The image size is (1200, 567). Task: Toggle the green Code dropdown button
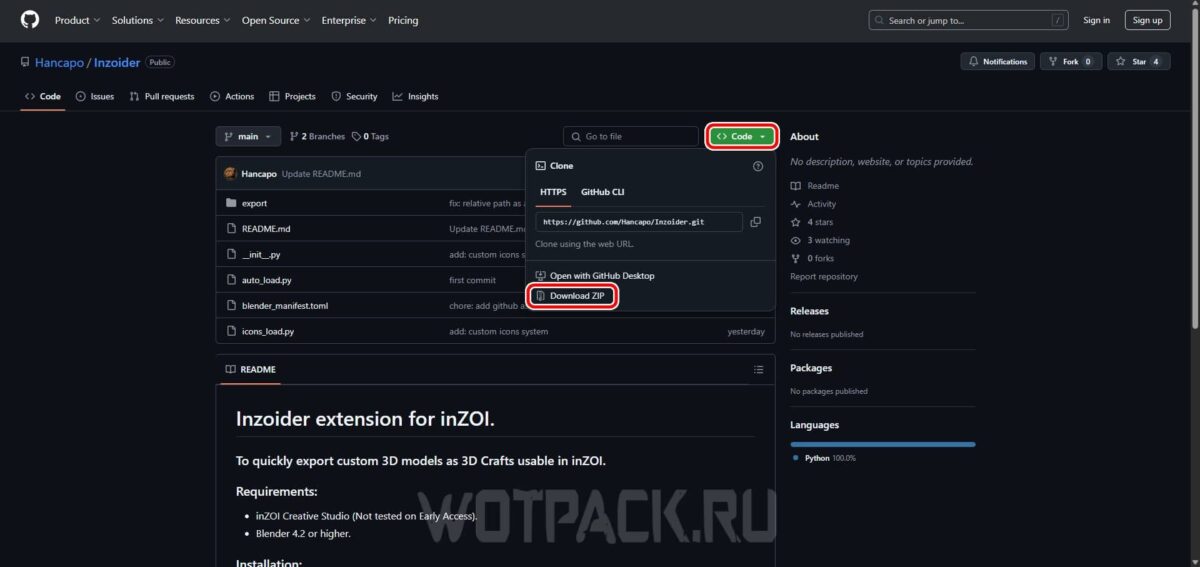pyautogui.click(x=742, y=136)
